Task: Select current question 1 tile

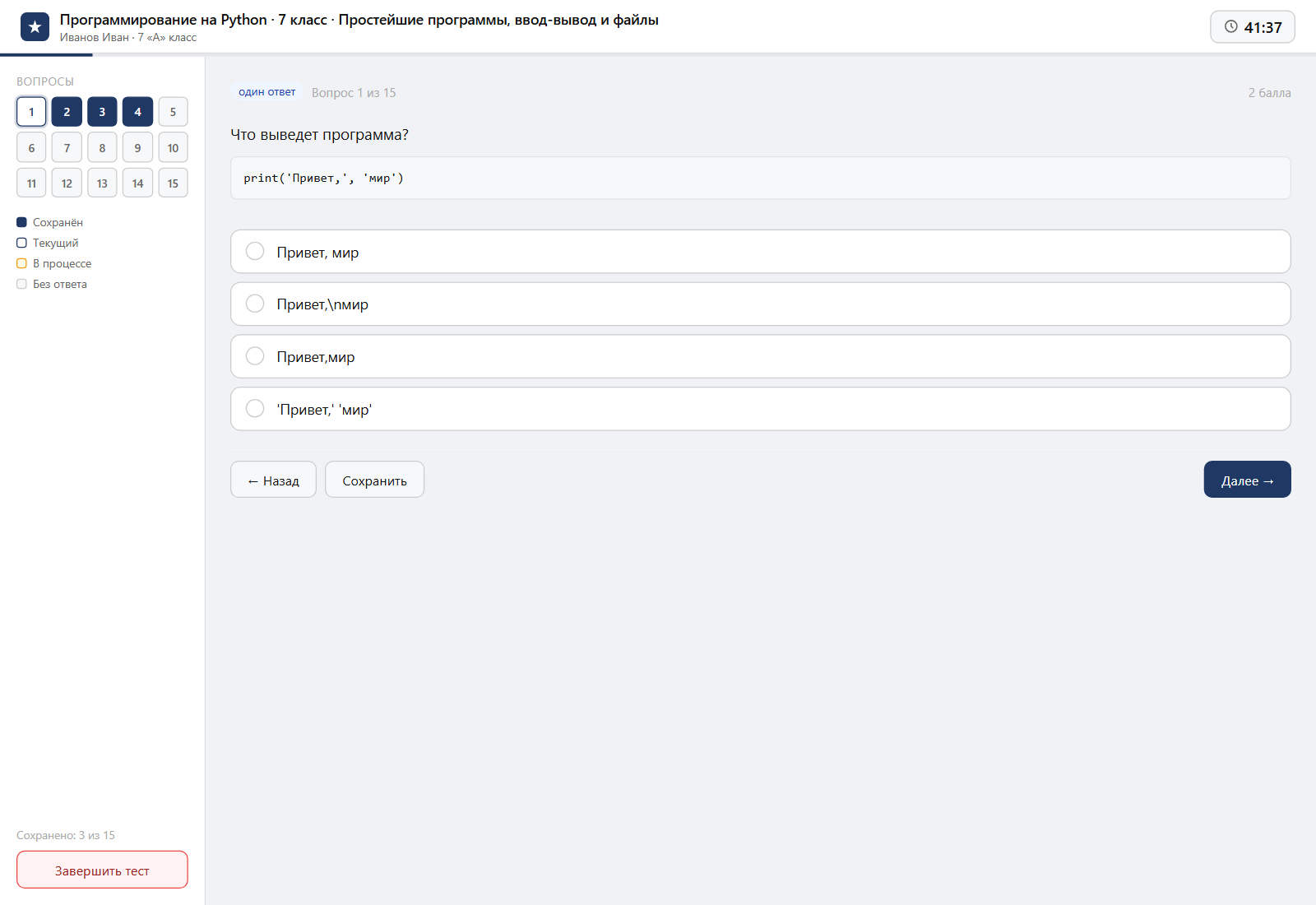Action: click(x=31, y=112)
